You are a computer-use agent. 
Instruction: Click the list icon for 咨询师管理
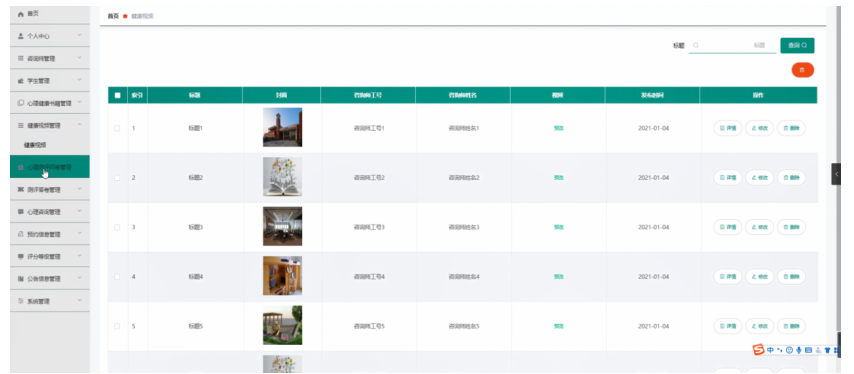coord(21,58)
